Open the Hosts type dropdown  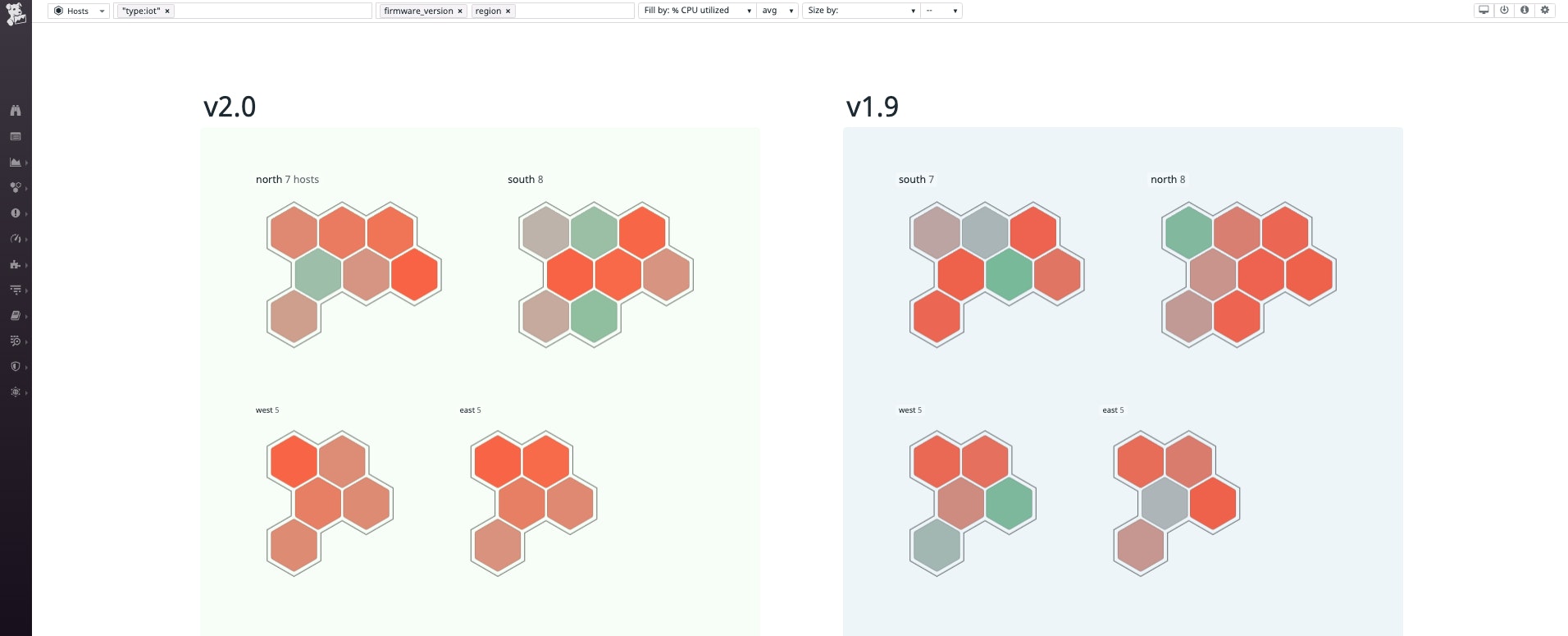[79, 11]
